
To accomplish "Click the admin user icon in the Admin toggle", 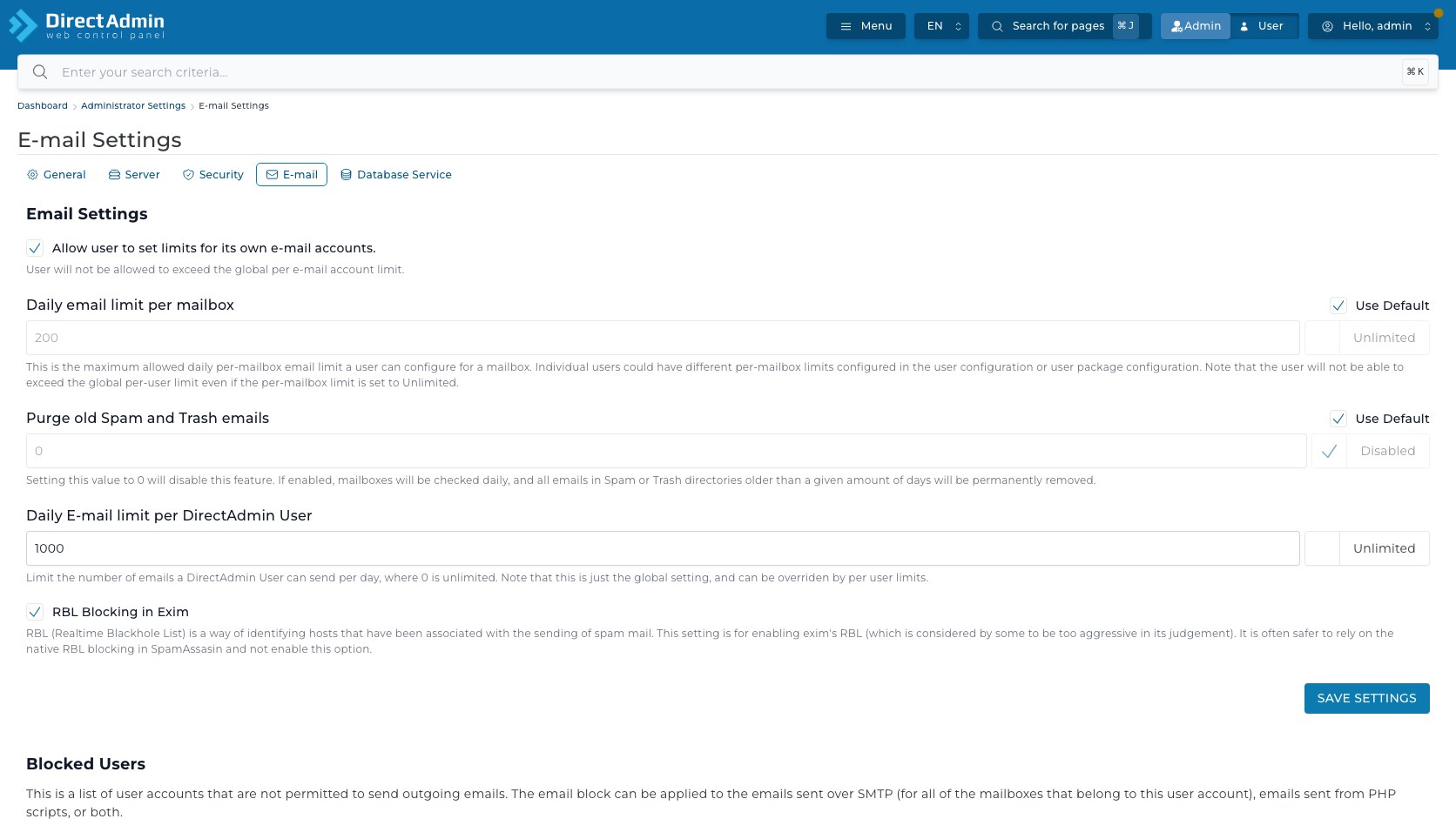I will click(1176, 26).
